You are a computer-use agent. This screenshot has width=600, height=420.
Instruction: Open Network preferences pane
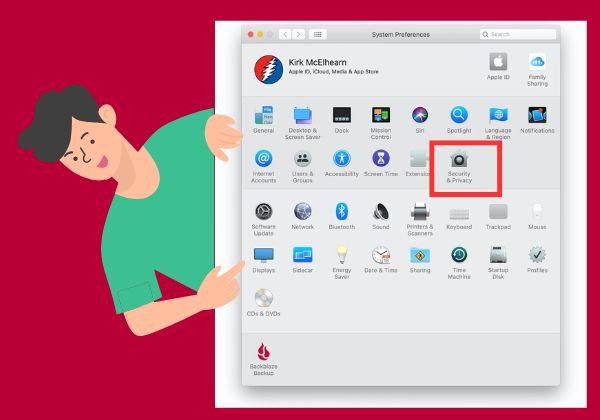pyautogui.click(x=302, y=216)
